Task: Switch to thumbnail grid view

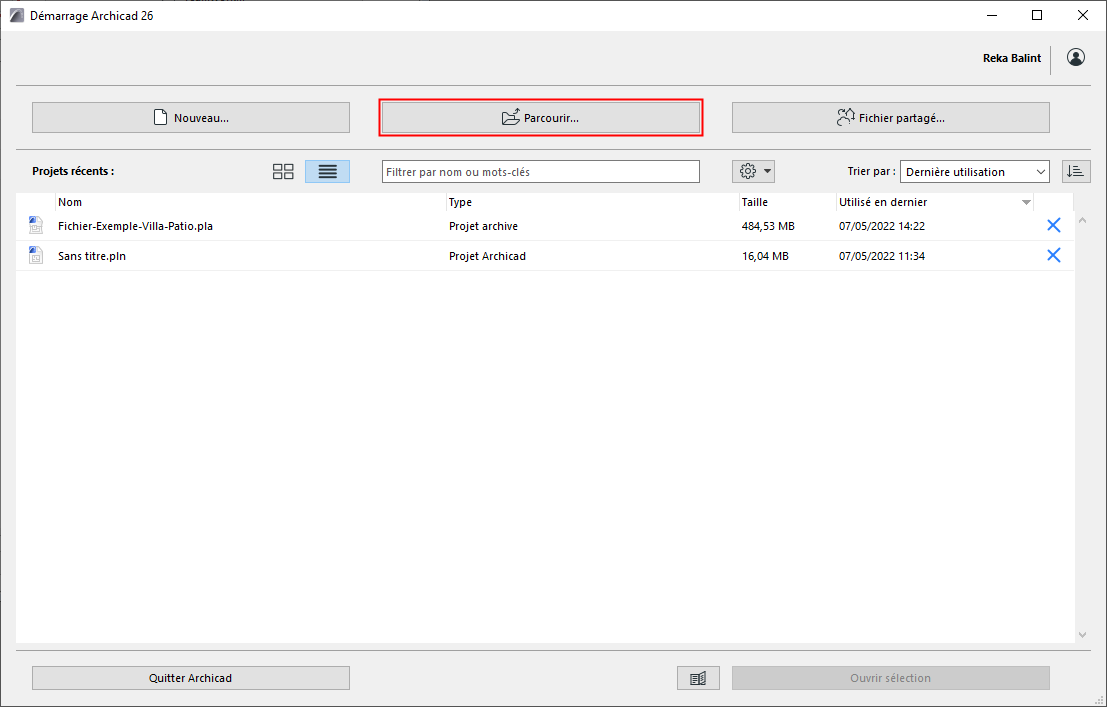Action: (283, 172)
